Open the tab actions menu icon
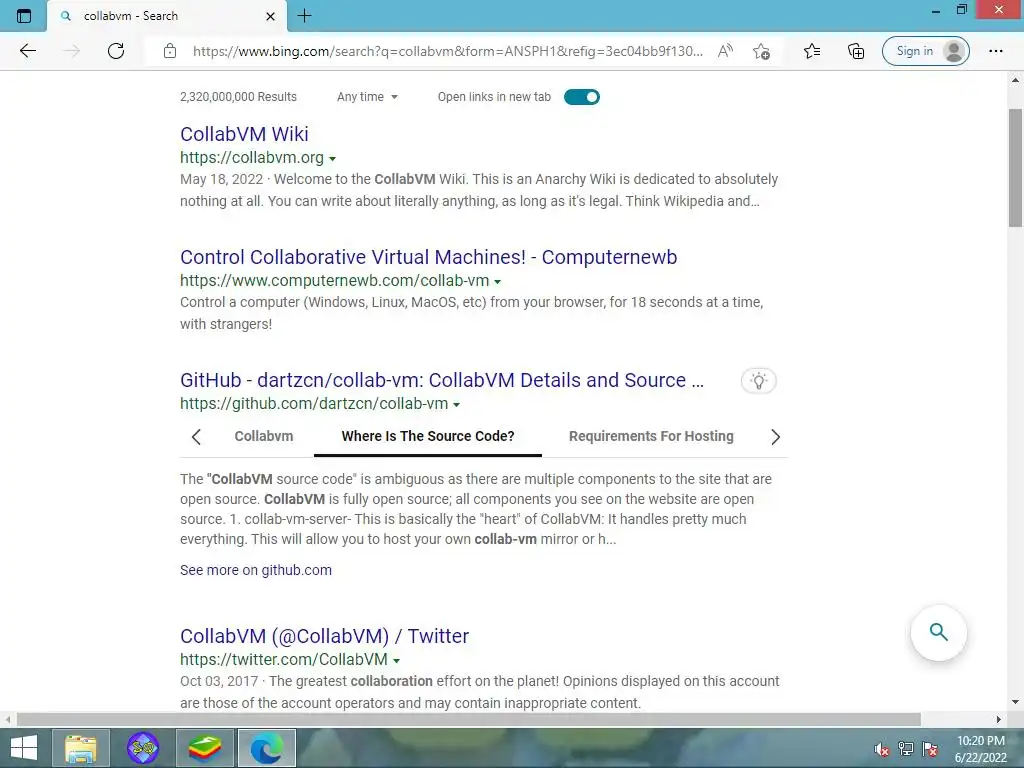 click(x=24, y=16)
